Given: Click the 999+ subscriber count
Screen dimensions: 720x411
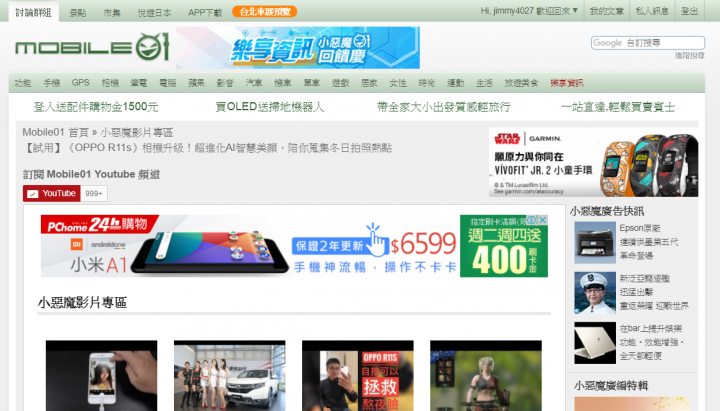Looking at the screenshot, I should pyautogui.click(x=94, y=193).
